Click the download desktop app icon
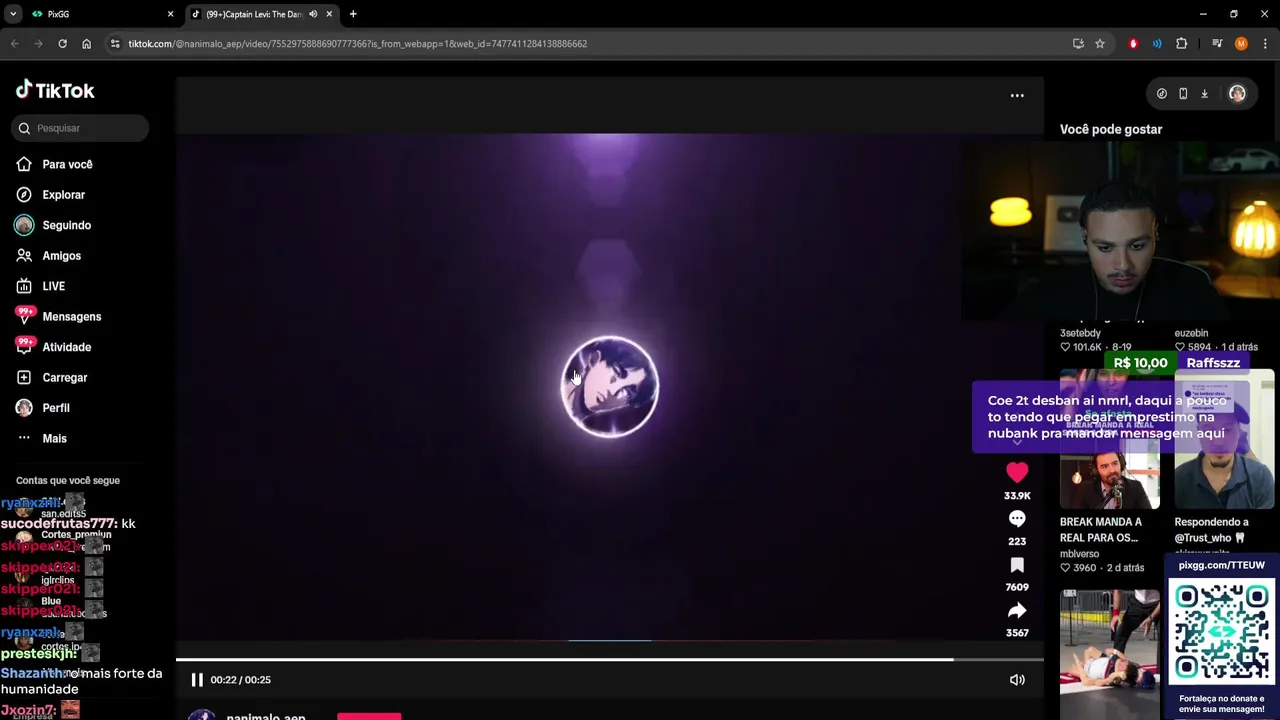The width and height of the screenshot is (1280, 720). point(1205,94)
